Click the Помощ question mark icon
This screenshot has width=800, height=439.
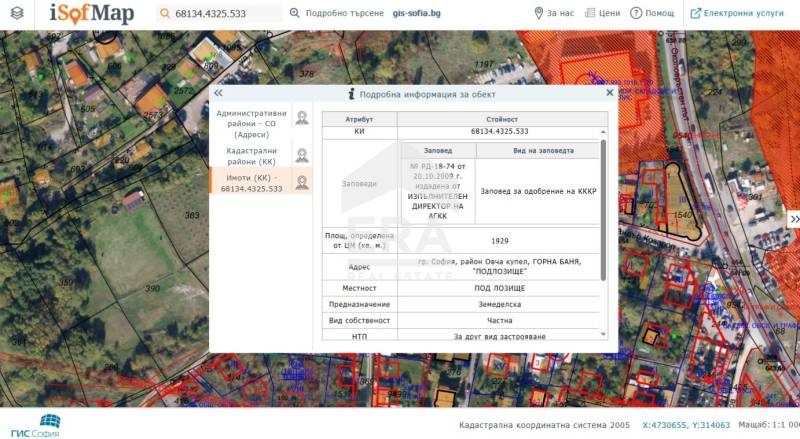[637, 14]
